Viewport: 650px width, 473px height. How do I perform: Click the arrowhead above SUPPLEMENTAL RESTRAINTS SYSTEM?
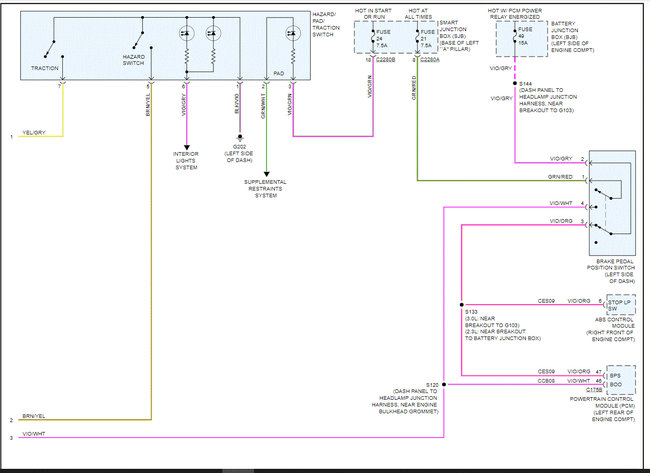(x=267, y=175)
